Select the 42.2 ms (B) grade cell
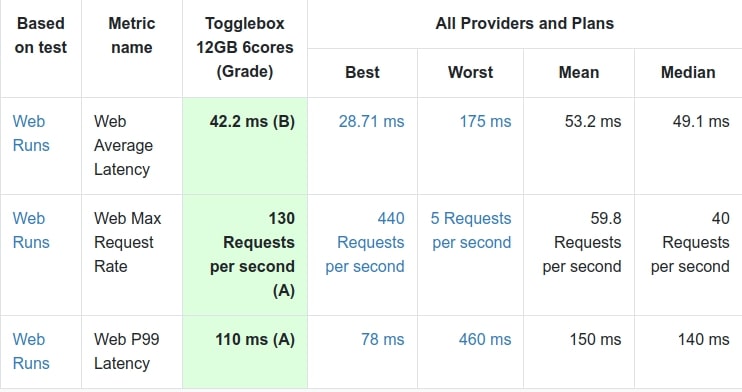This screenshot has width=742, height=392. pos(245,146)
